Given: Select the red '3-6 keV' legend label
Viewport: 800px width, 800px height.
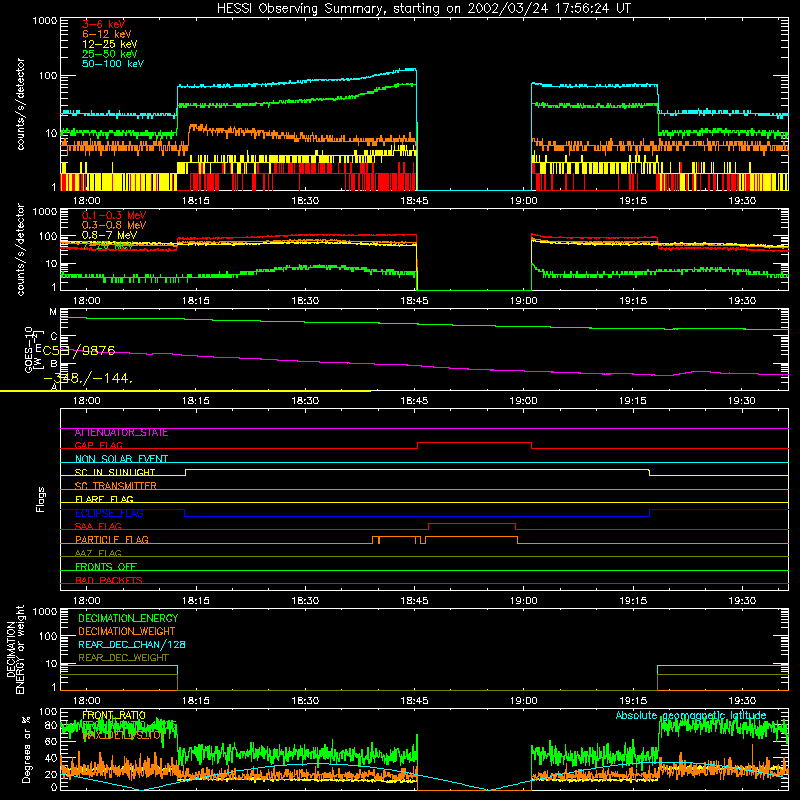Looking at the screenshot, I should click(103, 24).
